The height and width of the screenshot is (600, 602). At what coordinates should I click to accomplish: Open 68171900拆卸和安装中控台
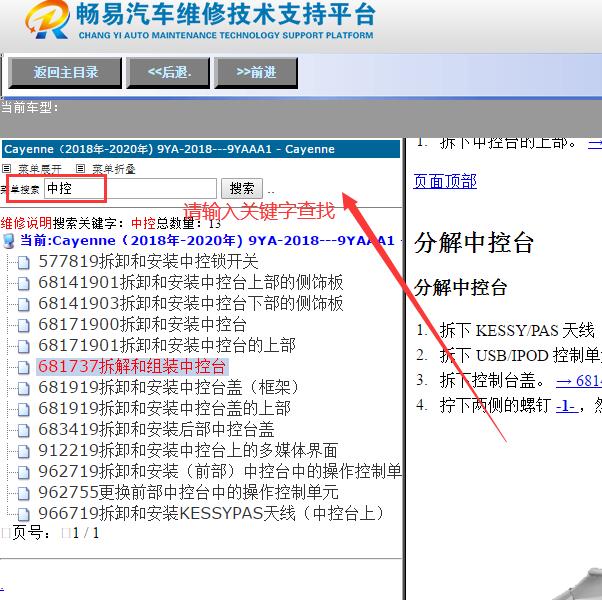(x=142, y=324)
